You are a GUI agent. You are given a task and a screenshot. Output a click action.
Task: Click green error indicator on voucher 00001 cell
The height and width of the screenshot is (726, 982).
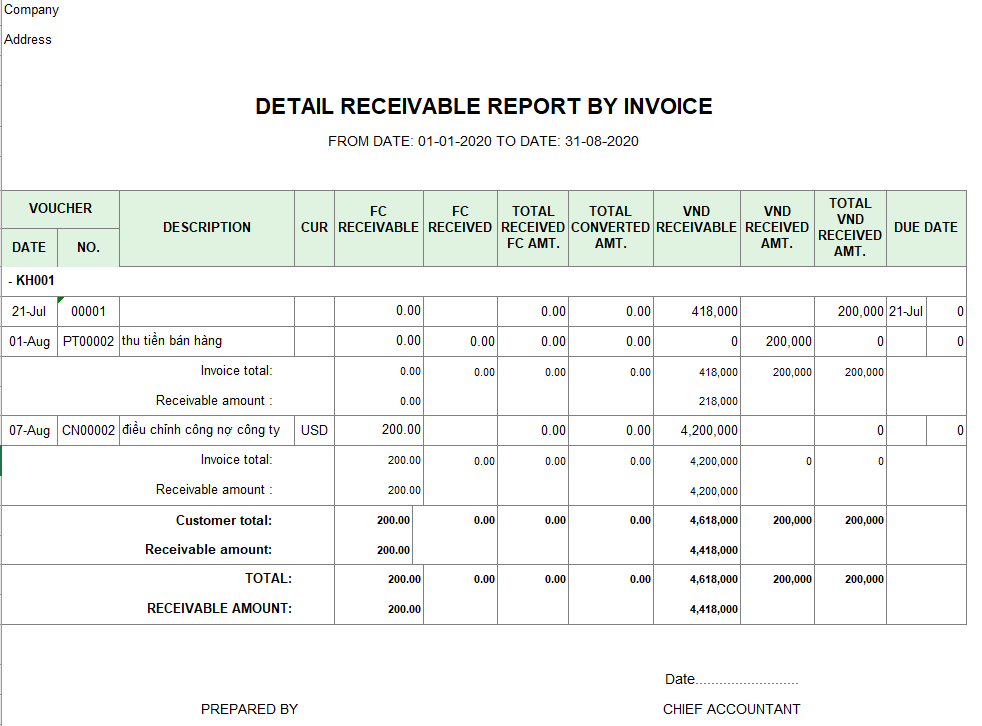point(61,300)
